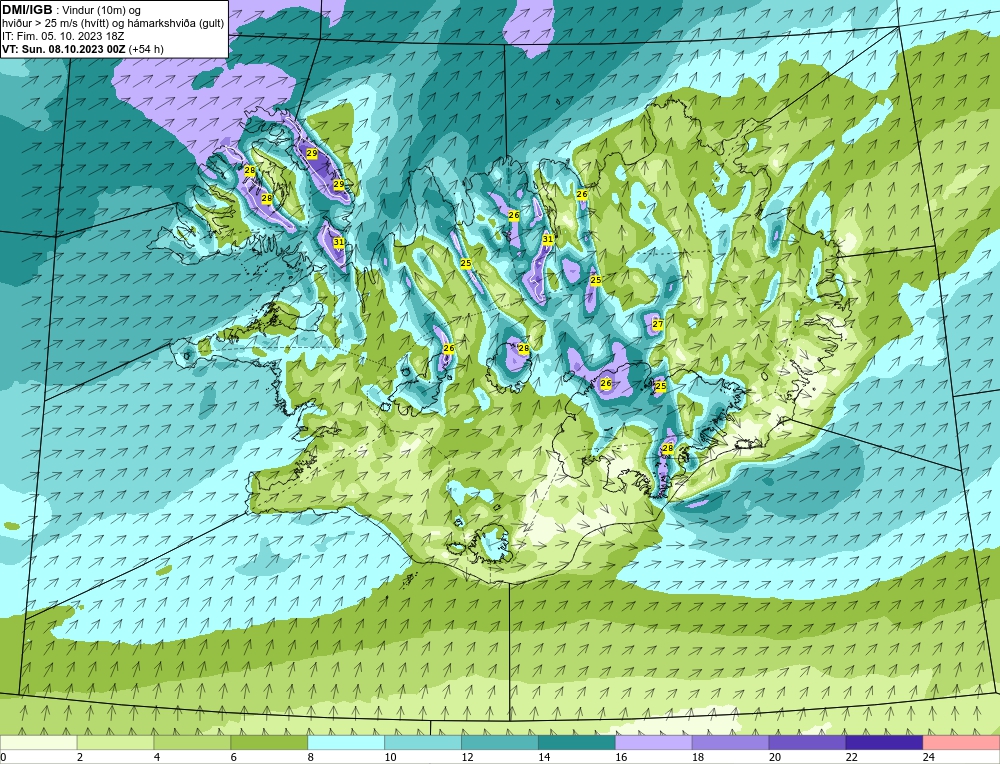Click the legend scale number '14'
This screenshot has width=1000, height=764.
pyautogui.click(x=544, y=757)
